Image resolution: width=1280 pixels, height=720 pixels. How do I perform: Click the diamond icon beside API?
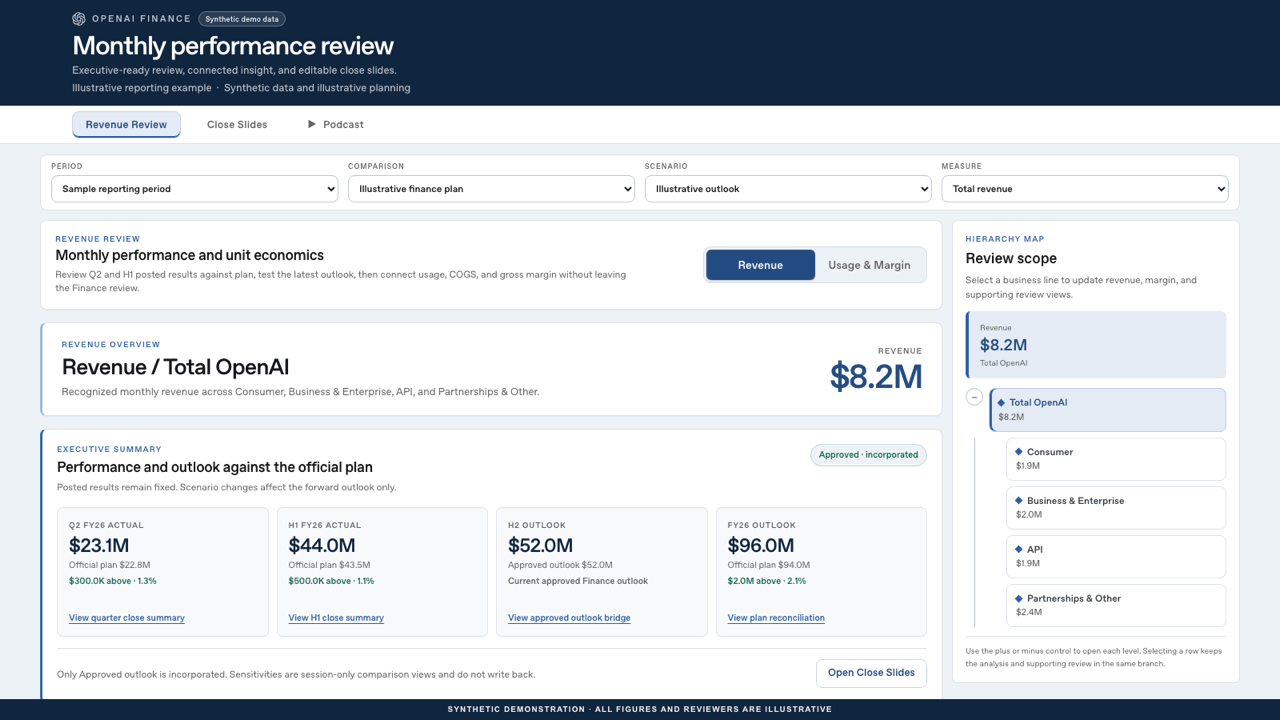click(x=1019, y=549)
